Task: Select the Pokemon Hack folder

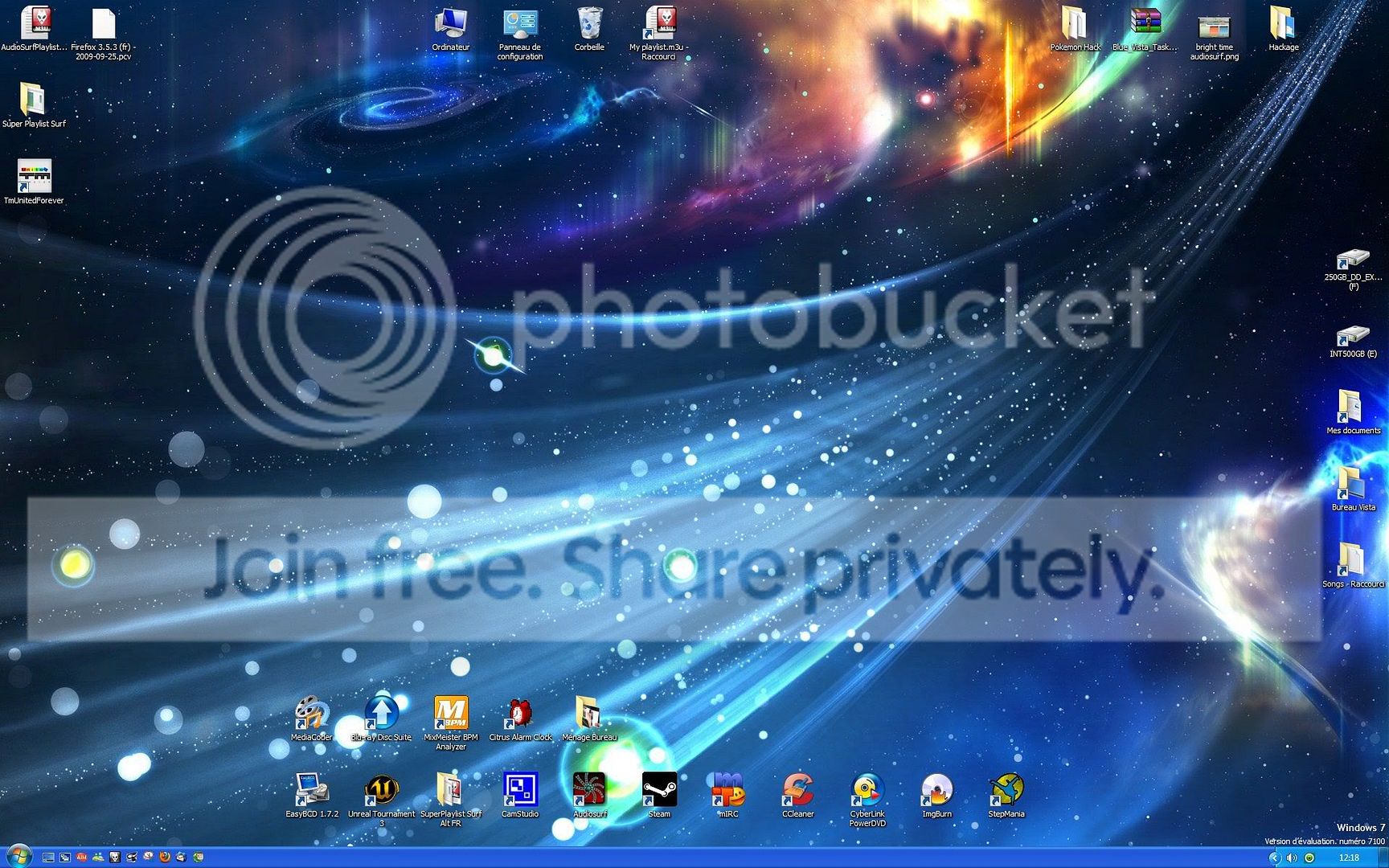Action: 1076,29
